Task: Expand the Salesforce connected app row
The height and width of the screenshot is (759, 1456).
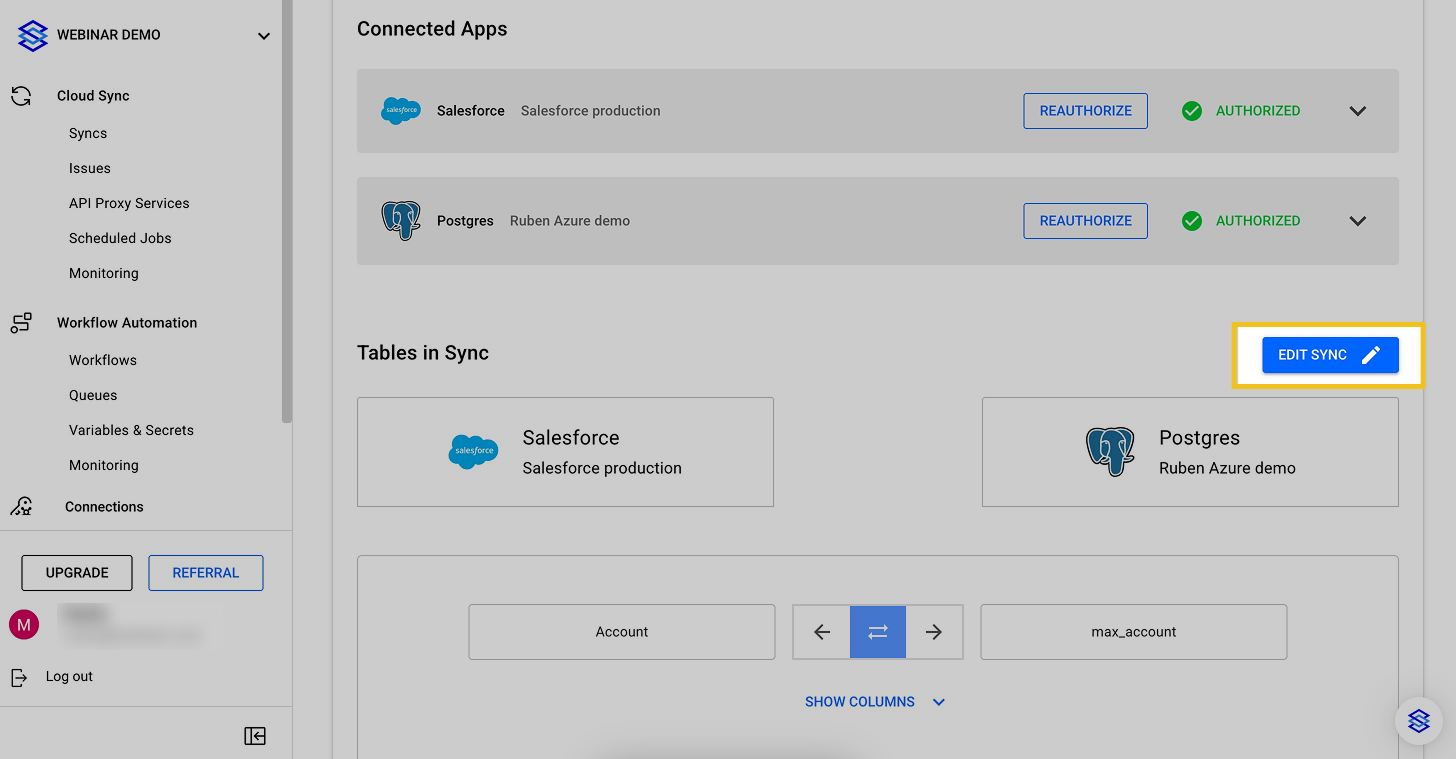Action: pos(1357,111)
